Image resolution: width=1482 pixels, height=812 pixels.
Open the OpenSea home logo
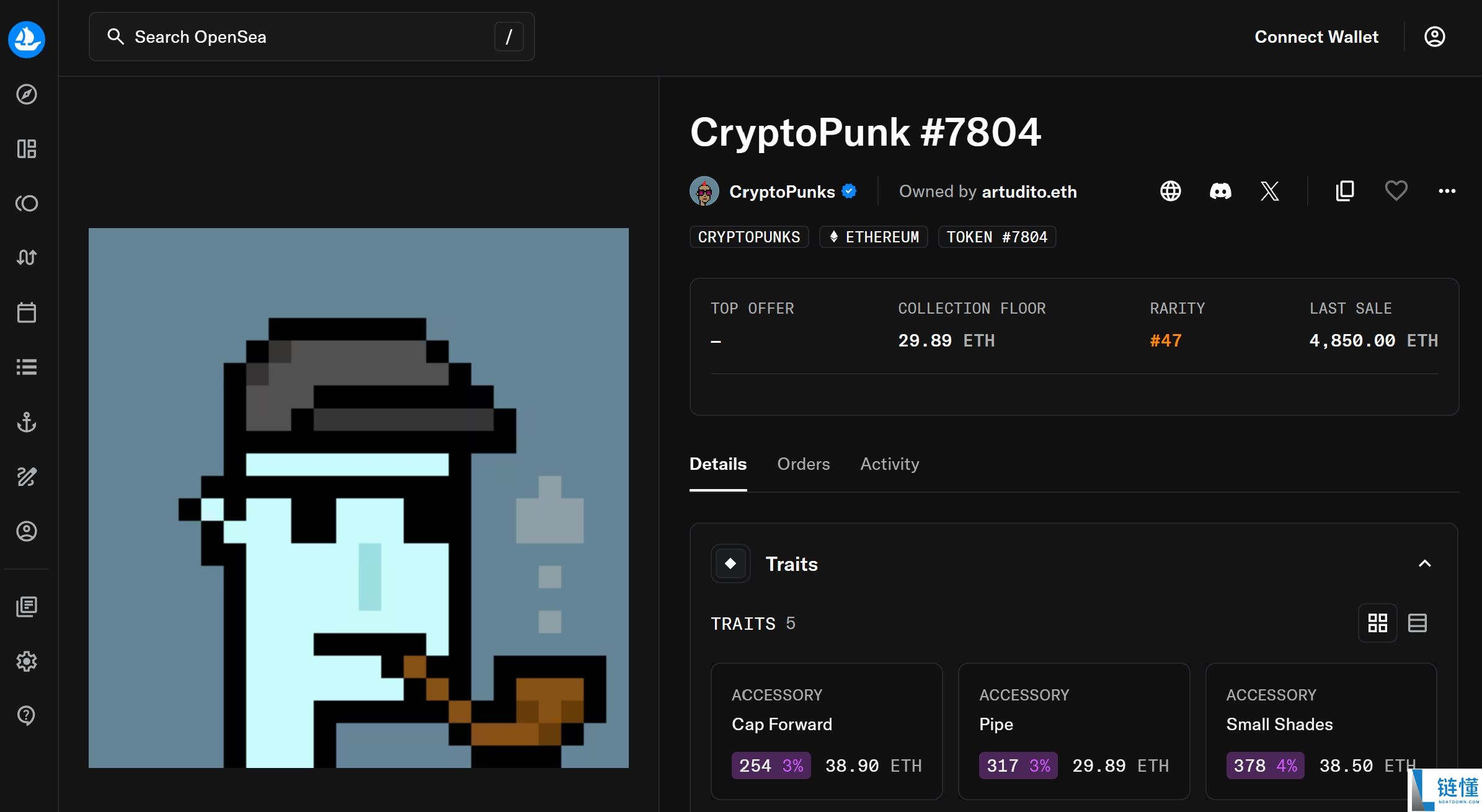pos(27,39)
